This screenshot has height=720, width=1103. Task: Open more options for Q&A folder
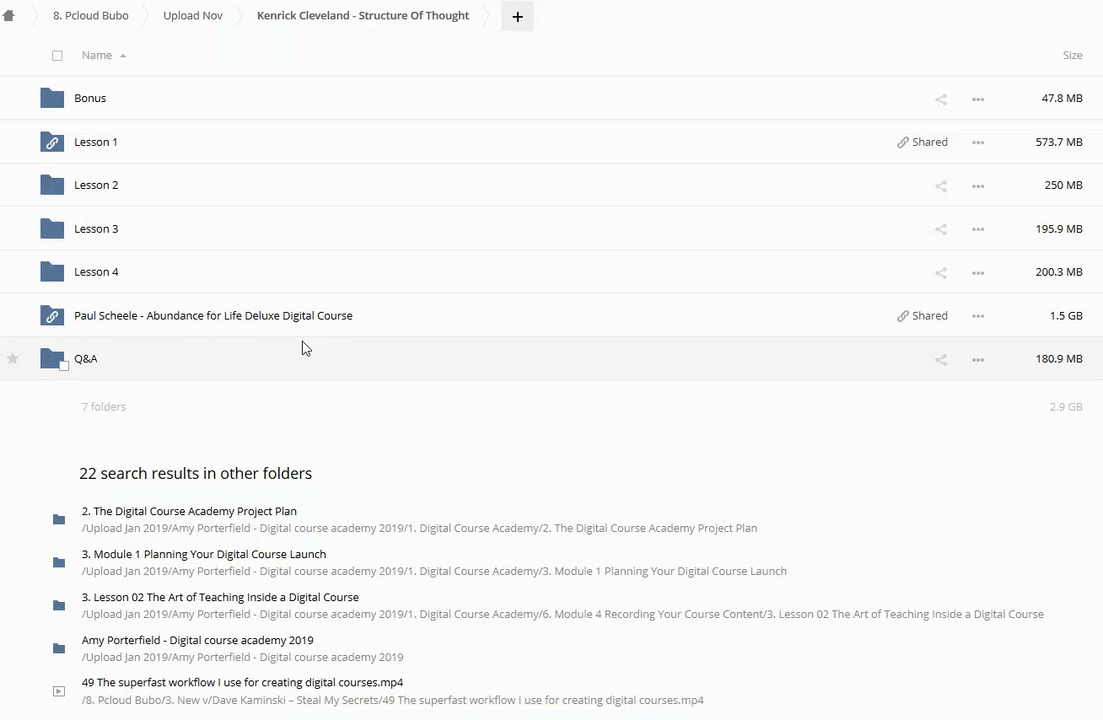pos(977,360)
